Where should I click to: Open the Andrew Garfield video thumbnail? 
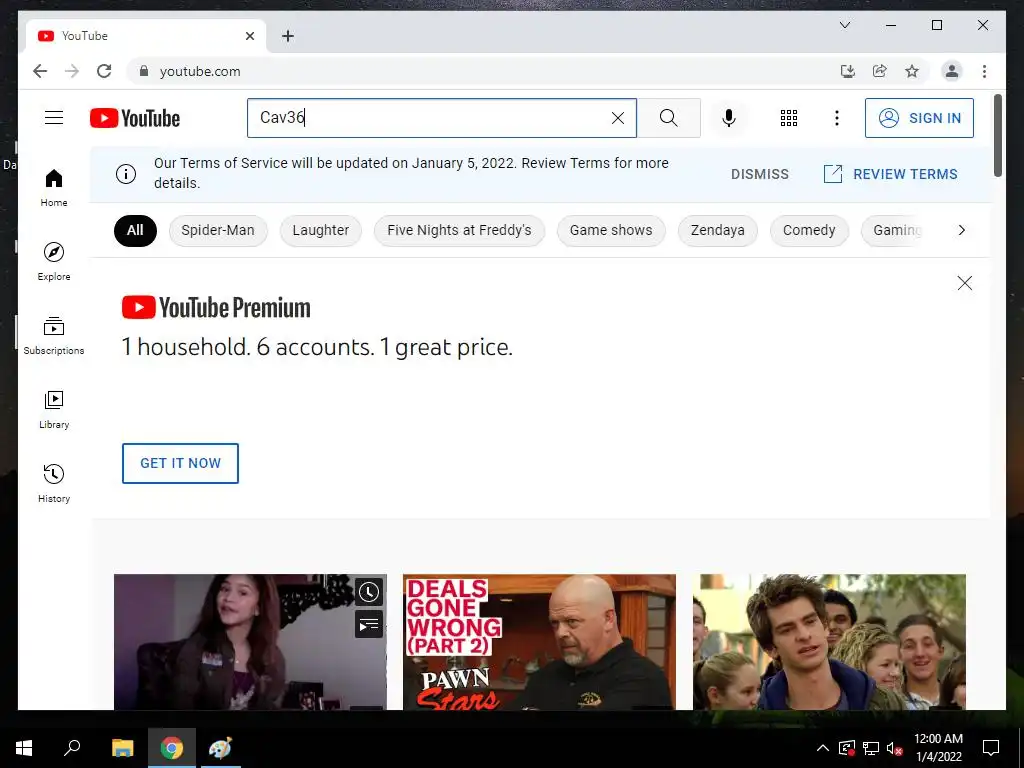point(829,641)
